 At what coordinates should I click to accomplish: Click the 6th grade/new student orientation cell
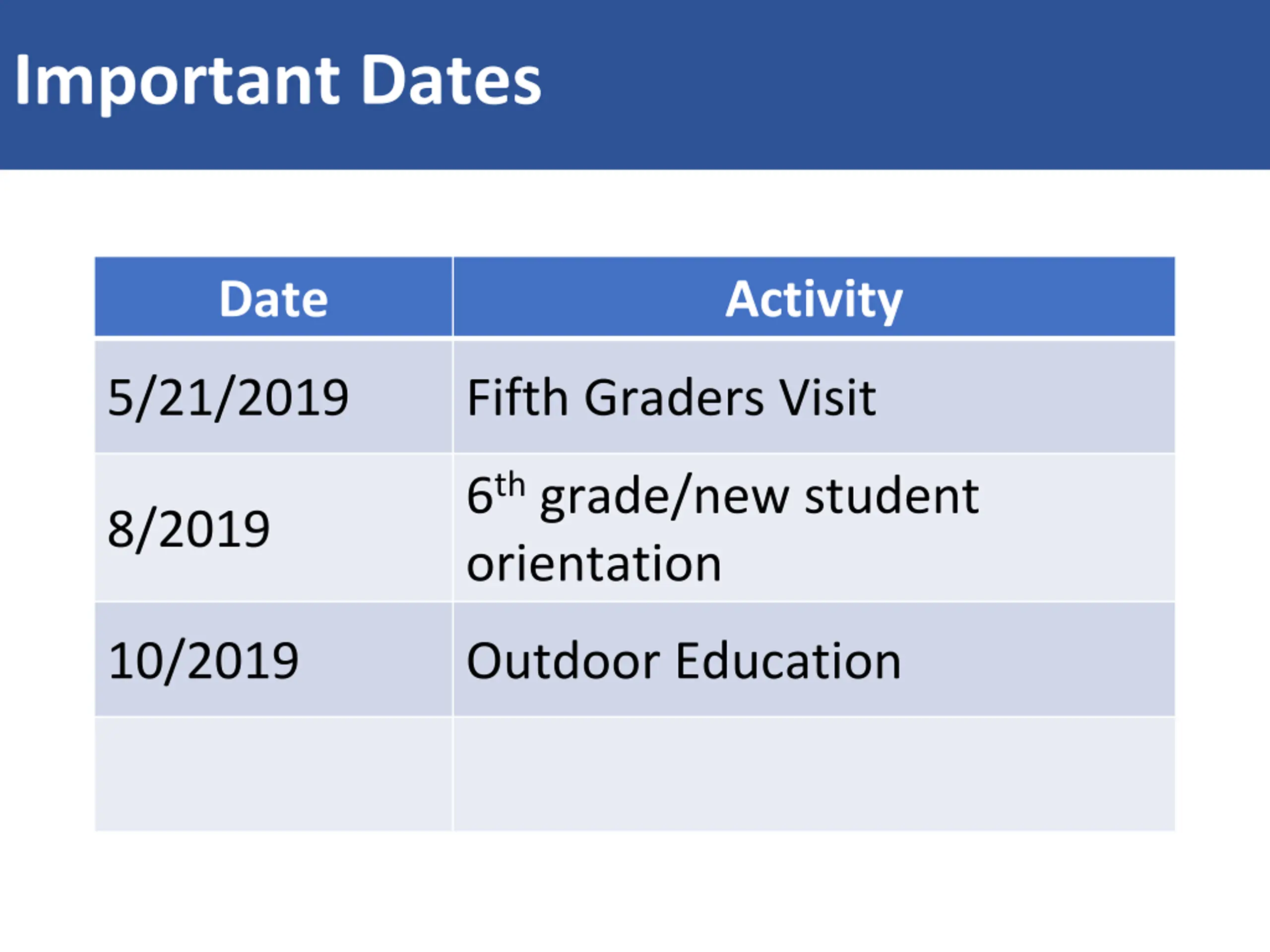[x=814, y=528]
